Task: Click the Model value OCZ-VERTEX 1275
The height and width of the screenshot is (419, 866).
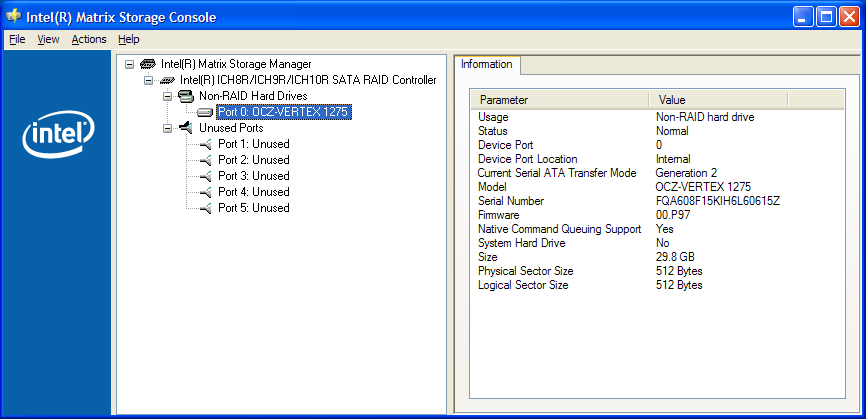Action: coord(703,187)
